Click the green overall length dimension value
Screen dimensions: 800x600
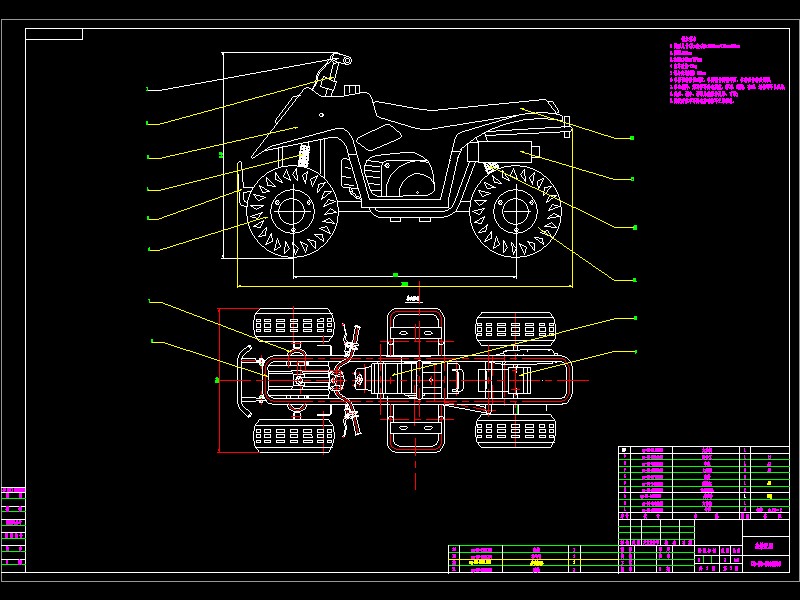tap(405, 284)
